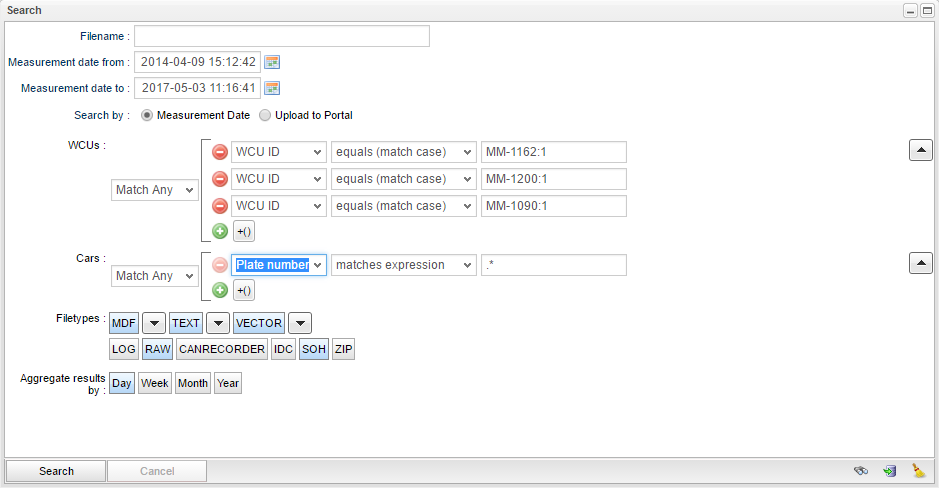Open the WCUs Match Any dropdown

pos(155,190)
